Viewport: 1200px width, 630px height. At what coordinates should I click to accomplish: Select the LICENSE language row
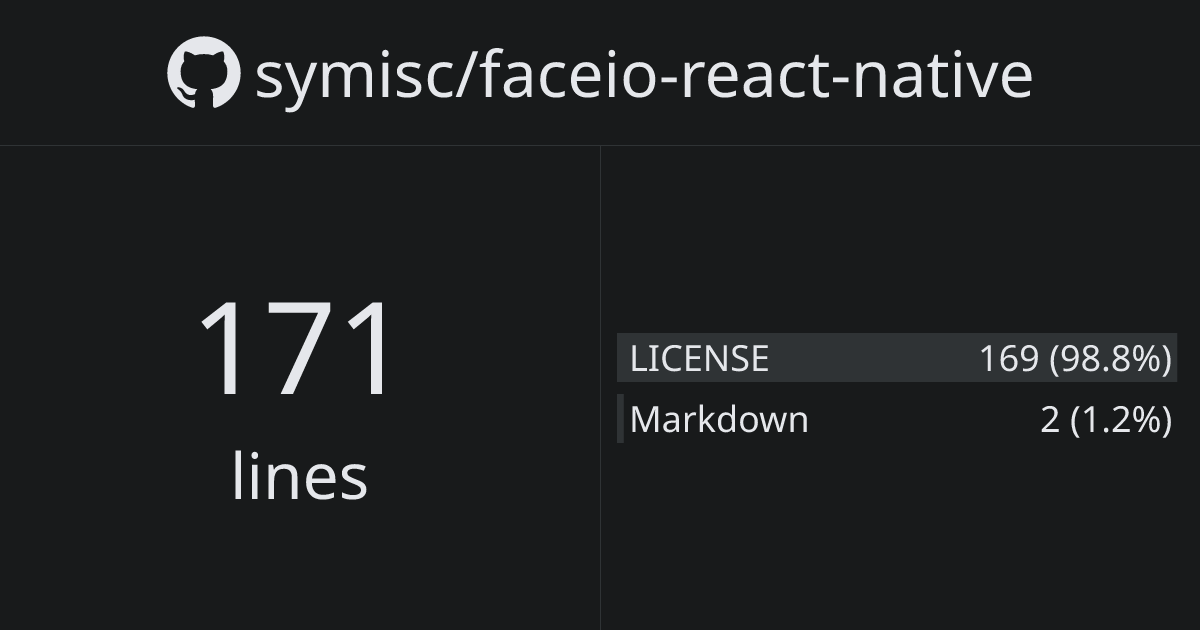click(x=897, y=357)
